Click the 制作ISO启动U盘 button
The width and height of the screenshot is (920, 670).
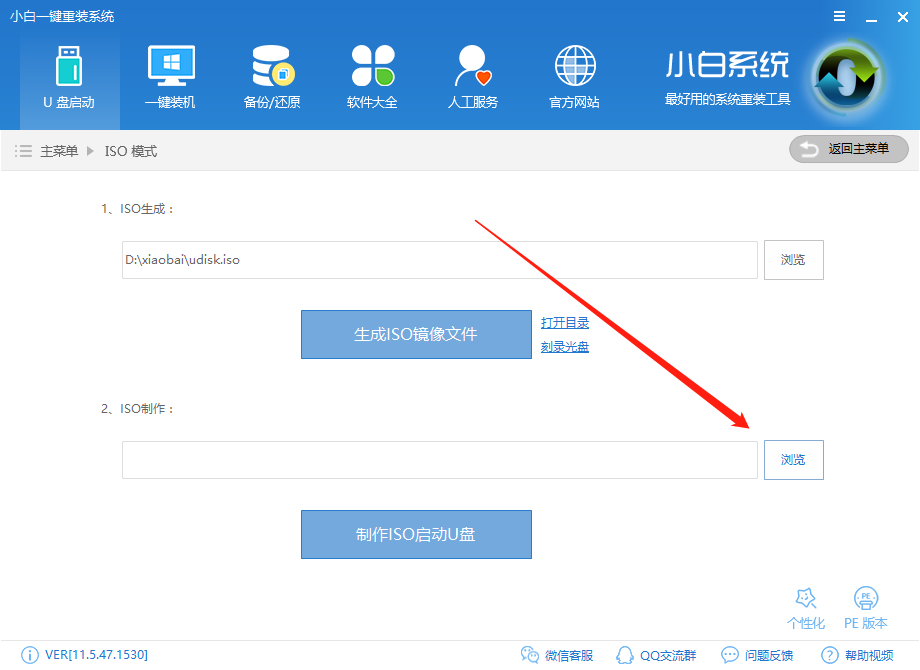(x=416, y=534)
